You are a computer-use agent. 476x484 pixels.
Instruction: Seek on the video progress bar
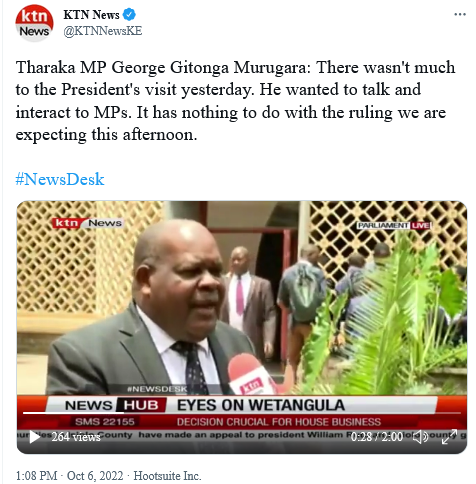(x=242, y=413)
